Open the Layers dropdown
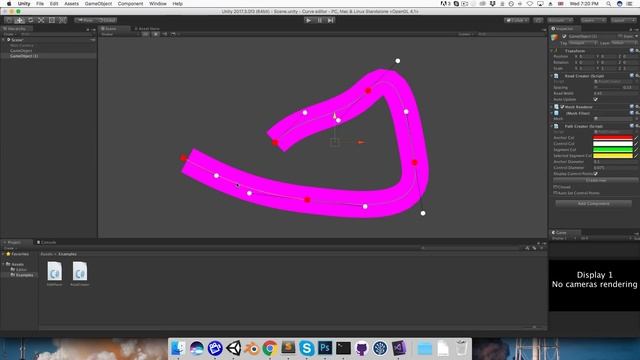 593,20
